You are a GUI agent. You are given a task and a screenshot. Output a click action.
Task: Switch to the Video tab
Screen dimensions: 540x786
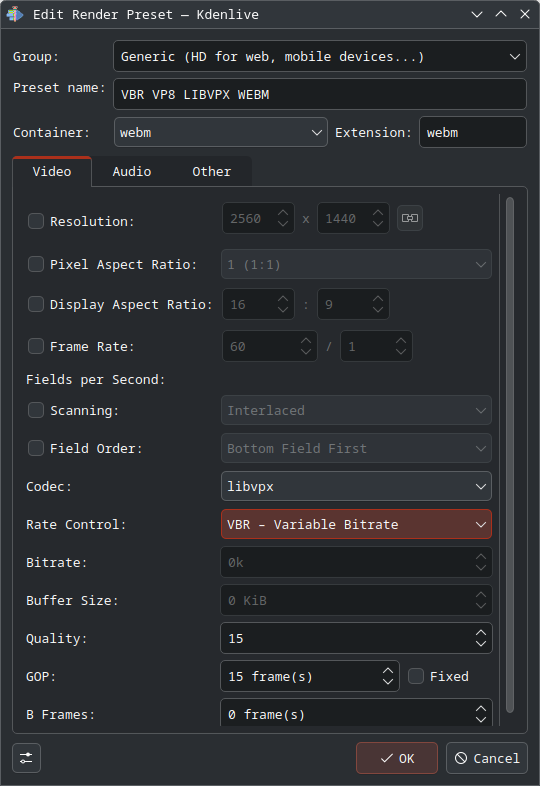pyautogui.click(x=52, y=171)
